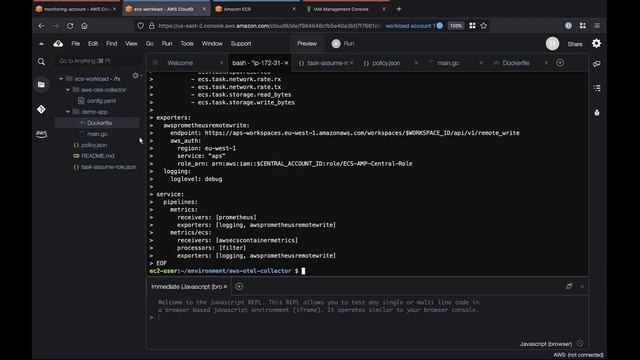Select Dockerfile in file tree
This screenshot has height=360, width=640.
coord(99,123)
